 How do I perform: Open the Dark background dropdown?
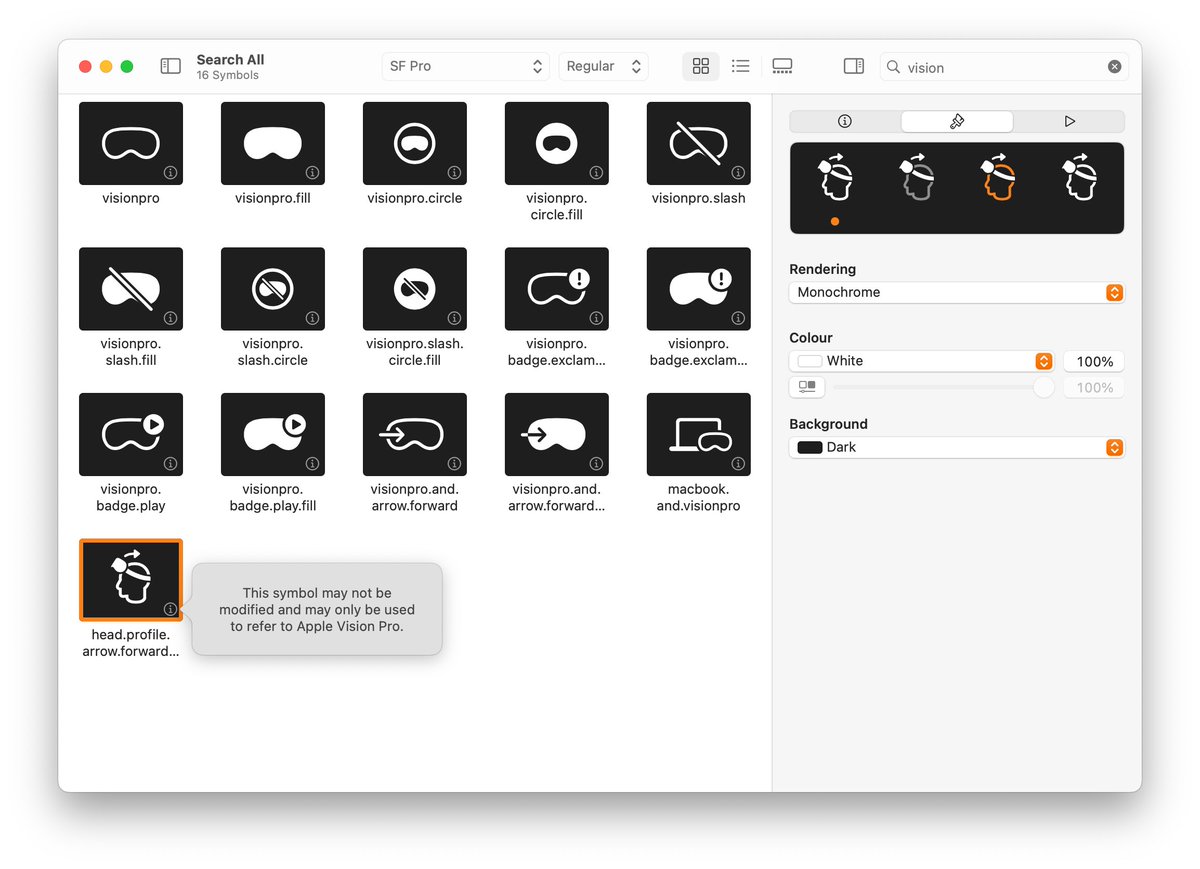click(957, 447)
